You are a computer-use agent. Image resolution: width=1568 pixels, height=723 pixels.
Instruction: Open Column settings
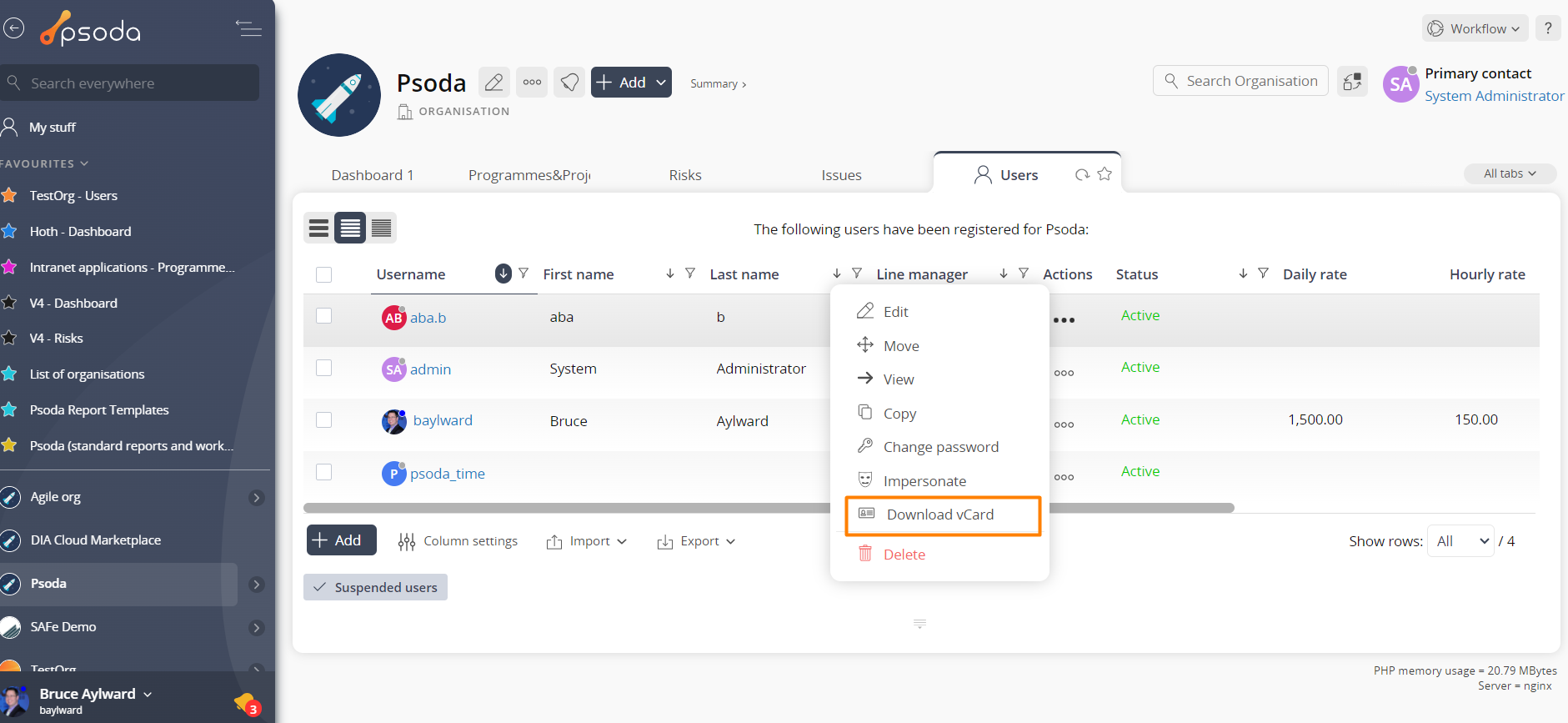458,541
